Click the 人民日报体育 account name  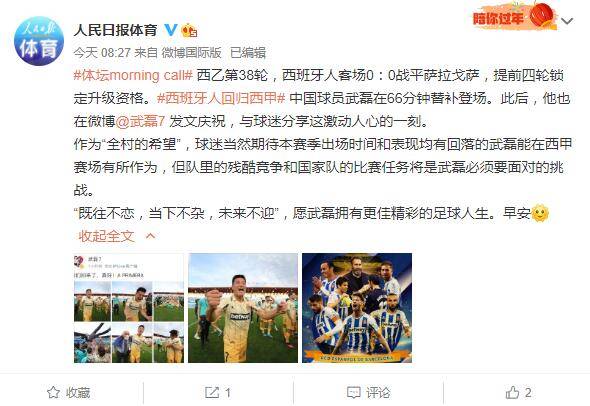[116, 30]
